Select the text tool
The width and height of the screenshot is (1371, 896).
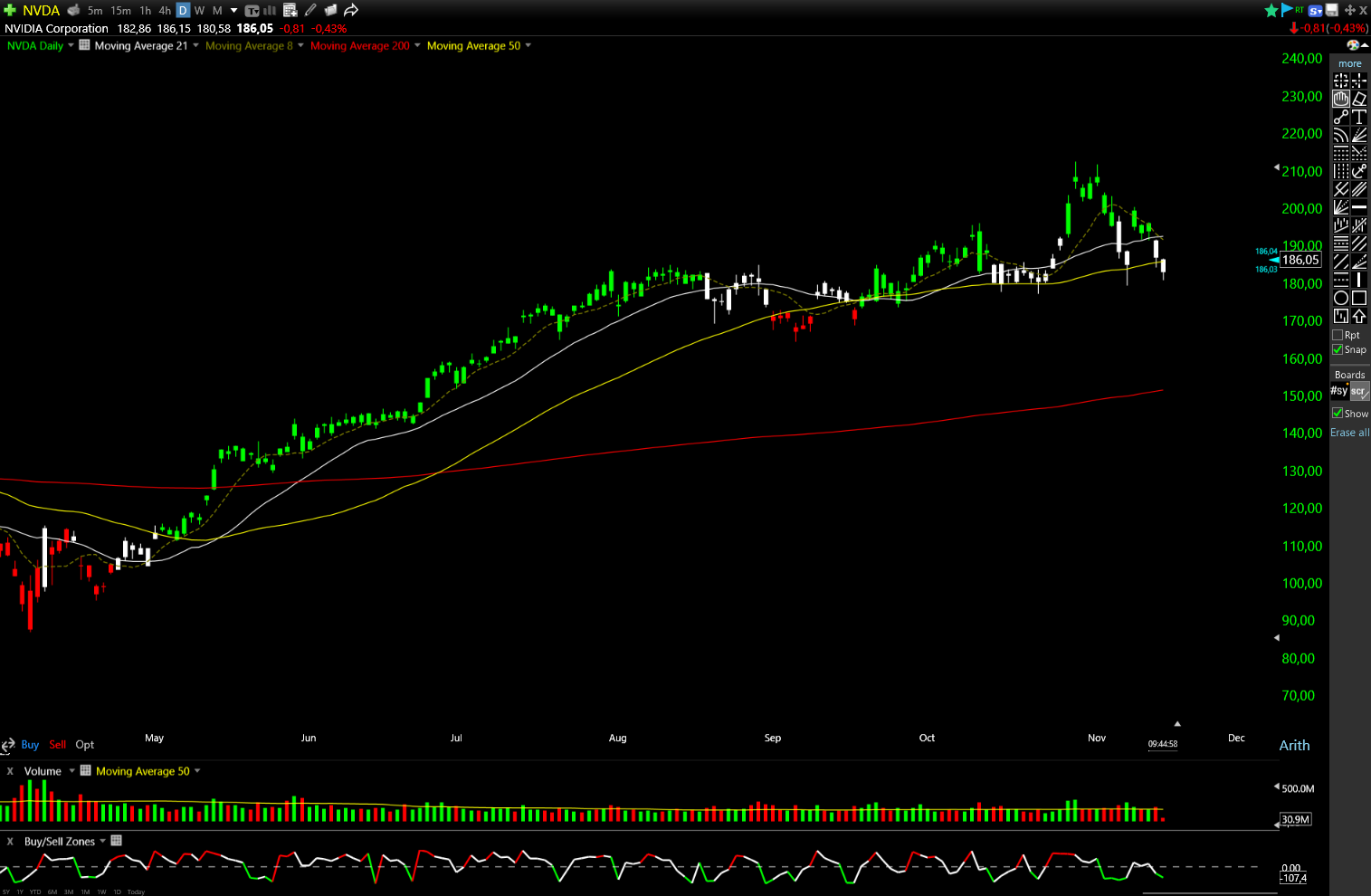(1359, 117)
